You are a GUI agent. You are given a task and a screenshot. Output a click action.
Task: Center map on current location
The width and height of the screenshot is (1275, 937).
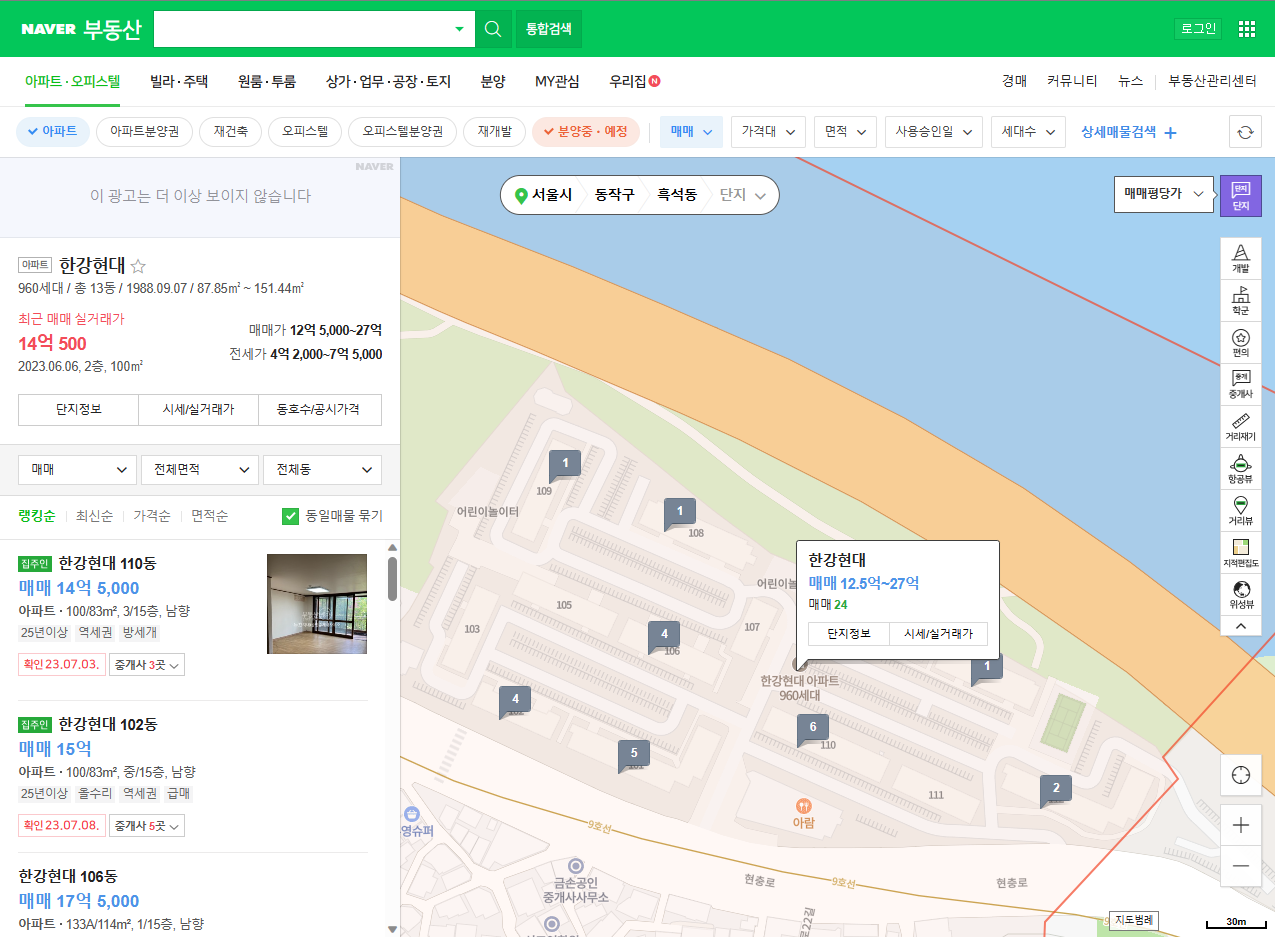[1241, 775]
